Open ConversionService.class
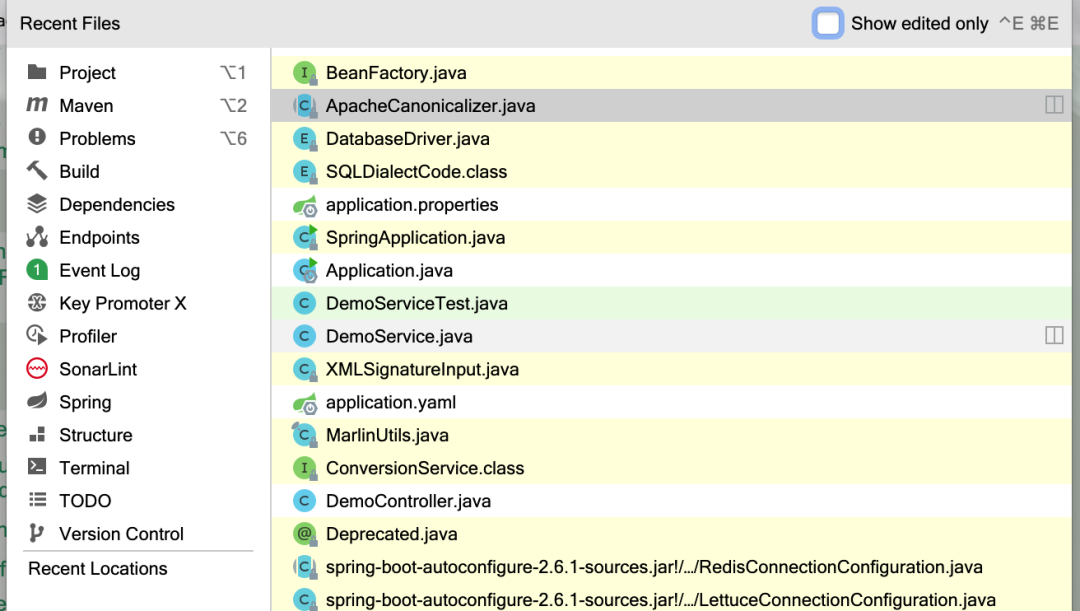This screenshot has height=611, width=1080. pyautogui.click(x=672, y=468)
